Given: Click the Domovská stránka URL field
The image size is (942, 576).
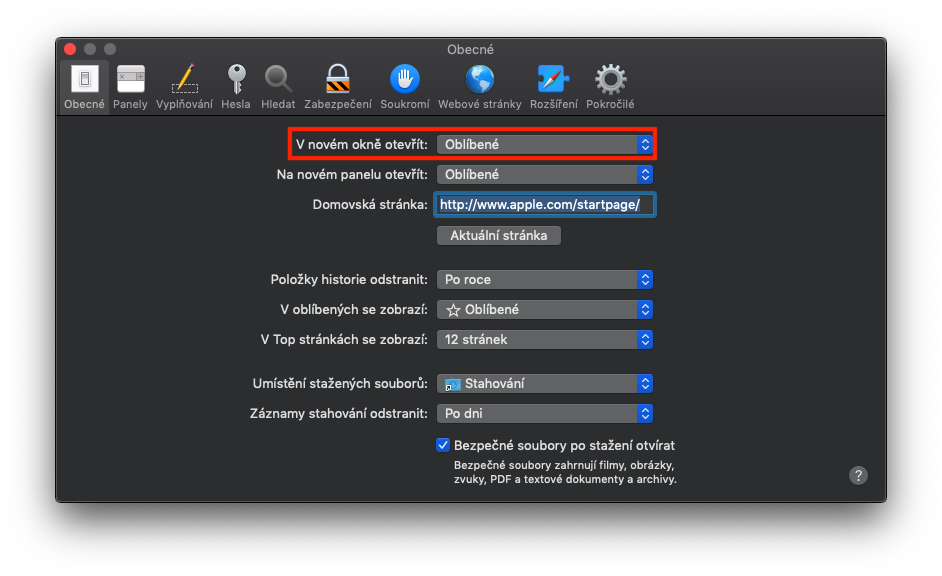Looking at the screenshot, I should tap(544, 205).
